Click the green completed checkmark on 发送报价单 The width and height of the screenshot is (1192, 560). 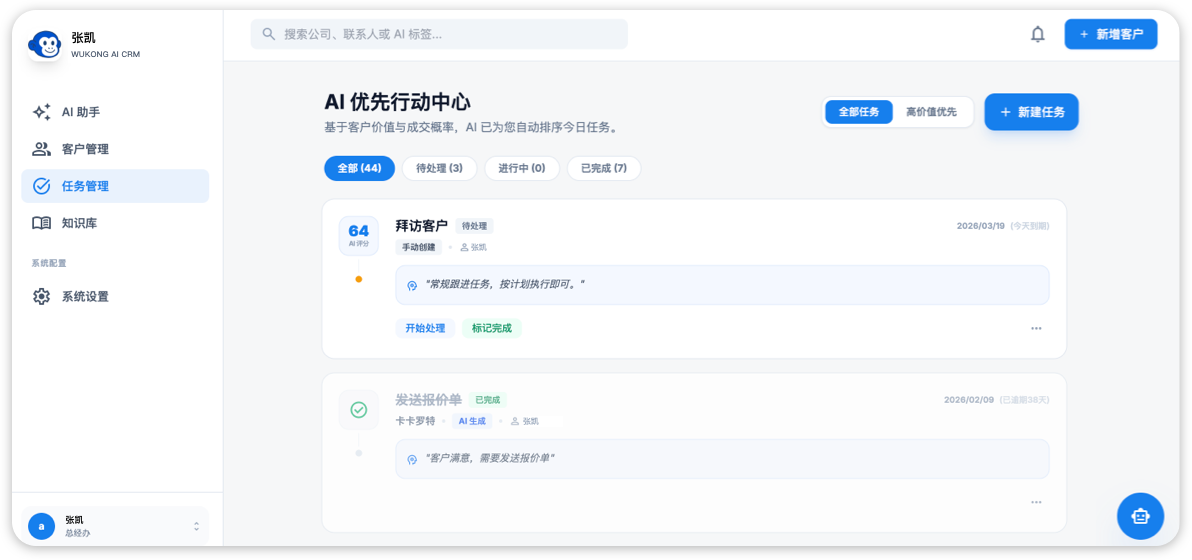click(359, 410)
